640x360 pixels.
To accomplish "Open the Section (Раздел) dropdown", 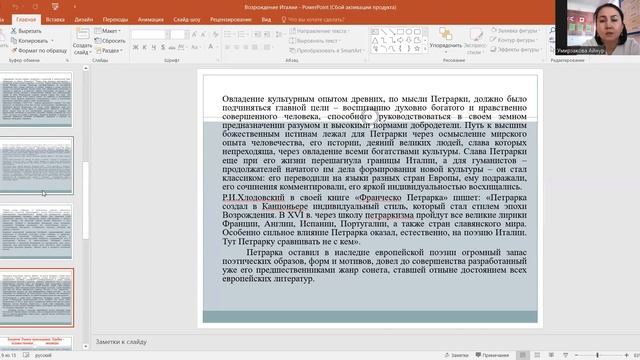I will coord(109,51).
